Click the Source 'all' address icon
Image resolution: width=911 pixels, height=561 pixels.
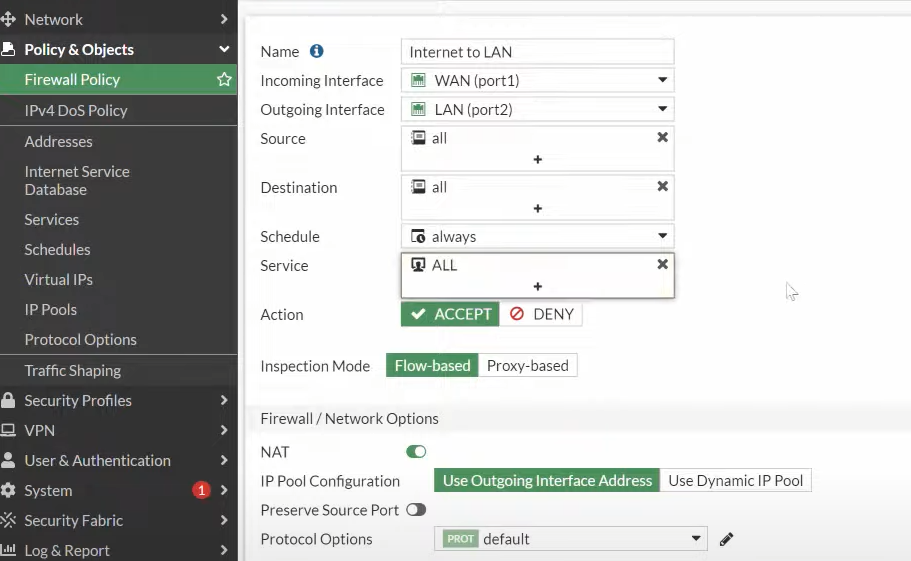coord(418,138)
